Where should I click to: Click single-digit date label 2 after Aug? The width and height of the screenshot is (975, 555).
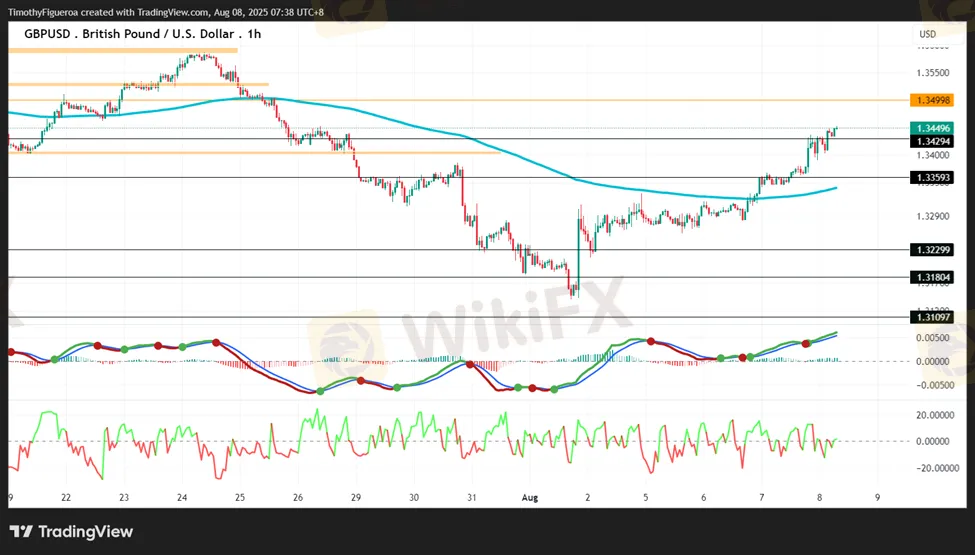[588, 498]
